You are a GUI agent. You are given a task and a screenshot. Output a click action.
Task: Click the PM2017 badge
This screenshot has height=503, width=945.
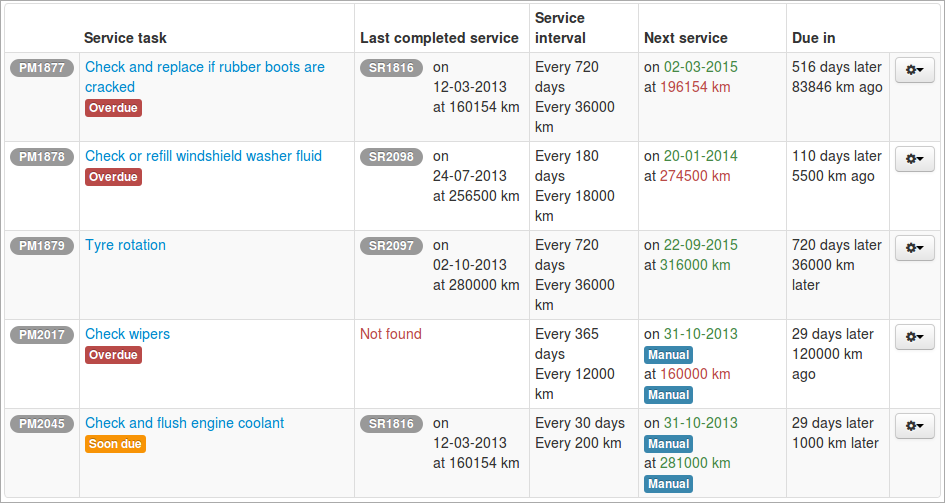click(42, 334)
